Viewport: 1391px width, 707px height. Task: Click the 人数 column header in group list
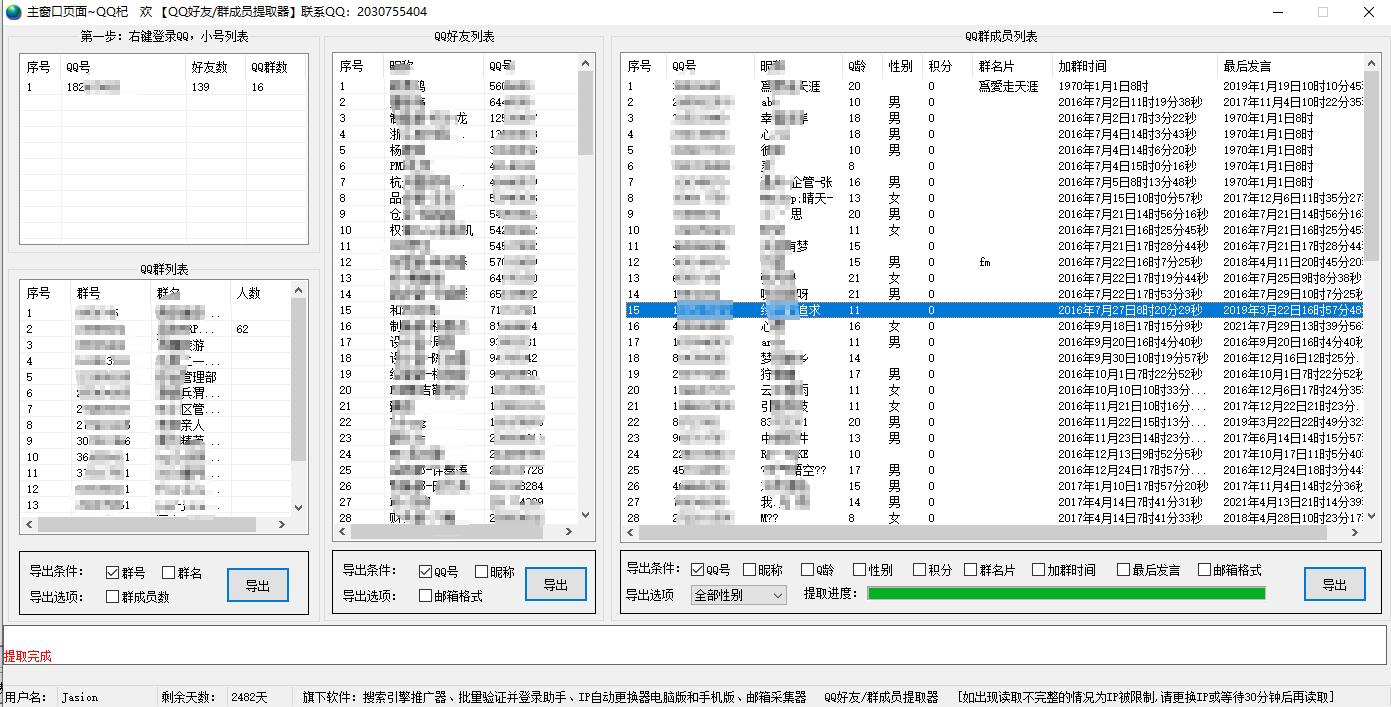[x=258, y=293]
